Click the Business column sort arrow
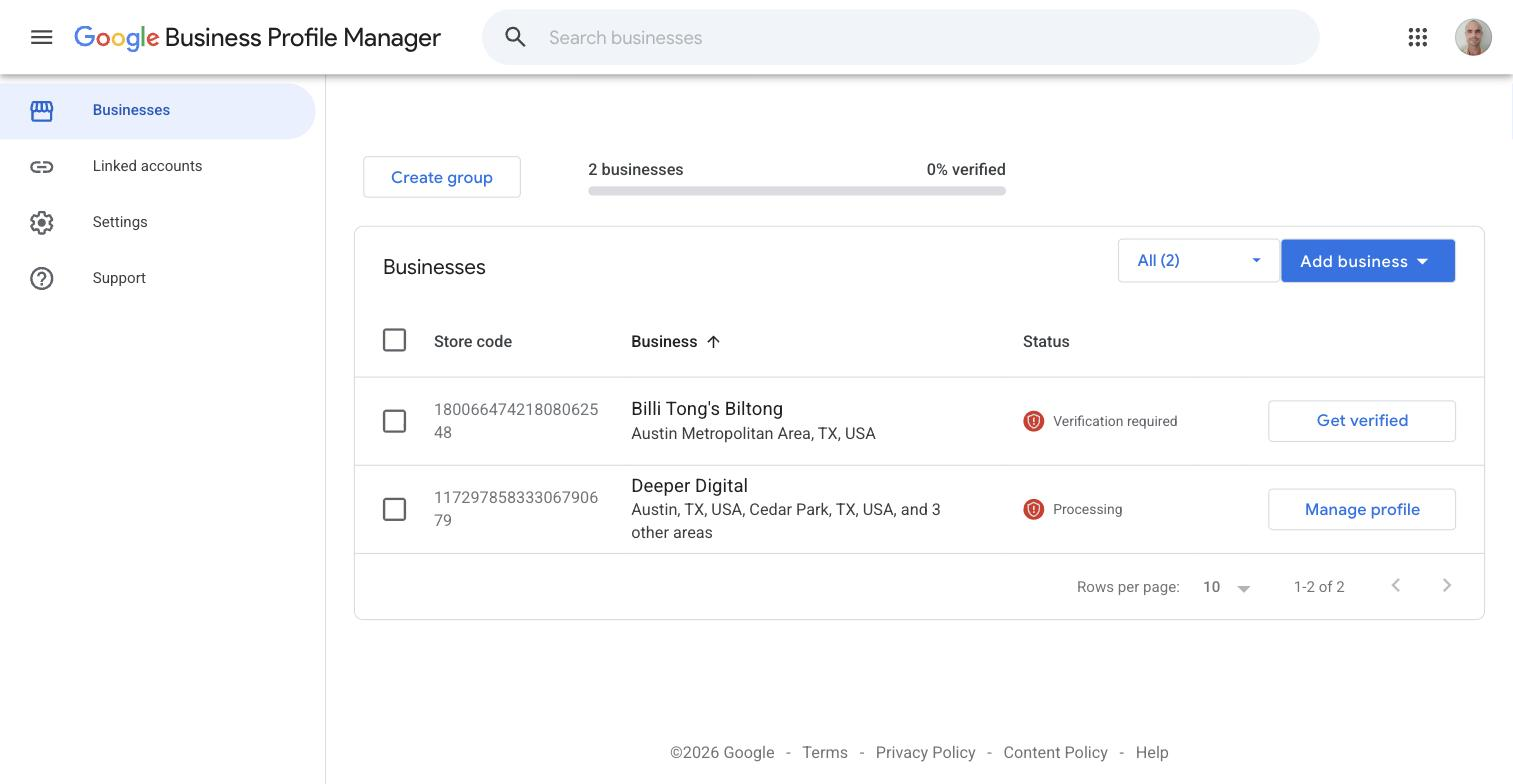Screen dimensions: 1513x784 point(713,342)
